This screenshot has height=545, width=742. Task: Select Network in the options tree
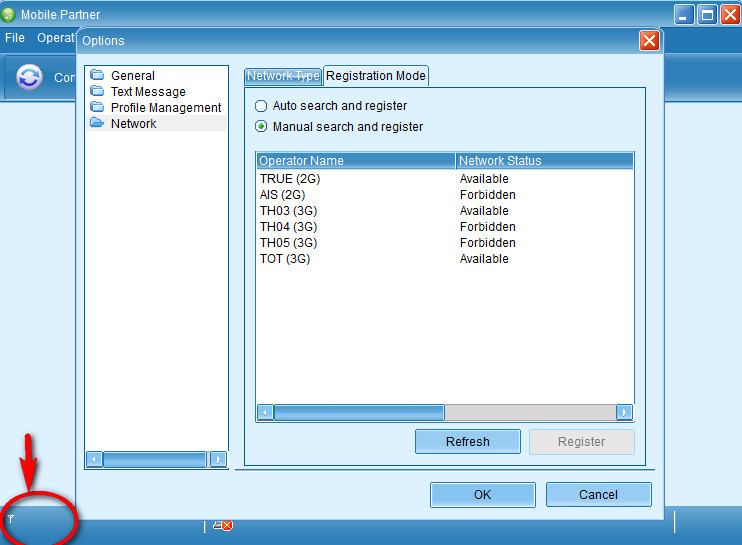[x=133, y=123]
